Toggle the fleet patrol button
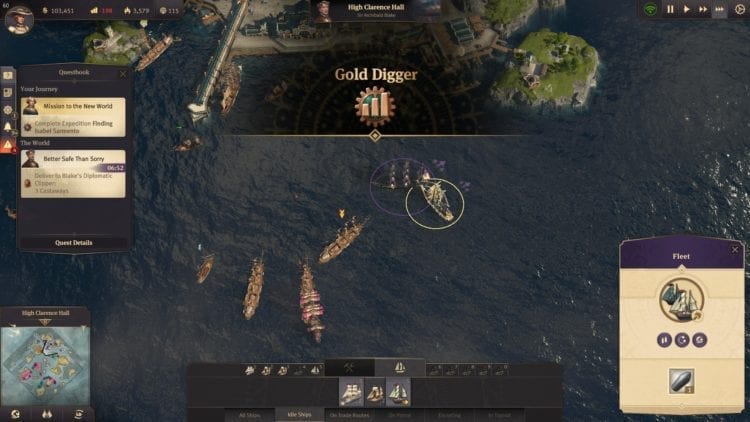750x422 pixels. coord(682,340)
